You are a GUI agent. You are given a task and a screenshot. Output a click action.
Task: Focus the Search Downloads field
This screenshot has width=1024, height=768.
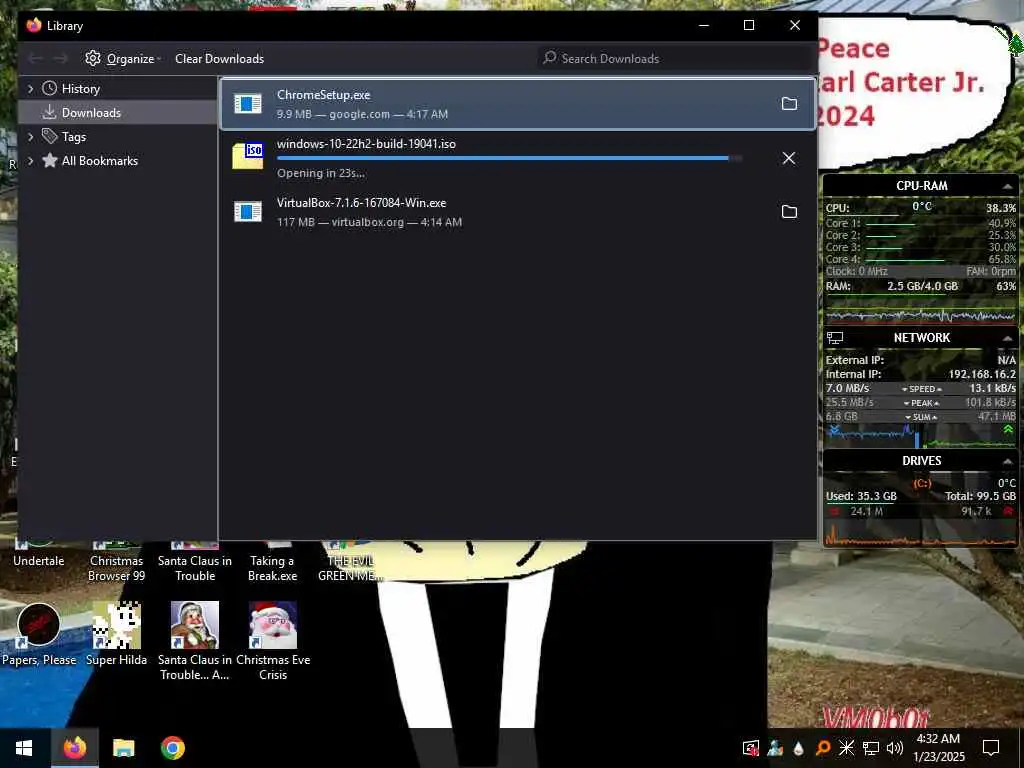pos(675,59)
